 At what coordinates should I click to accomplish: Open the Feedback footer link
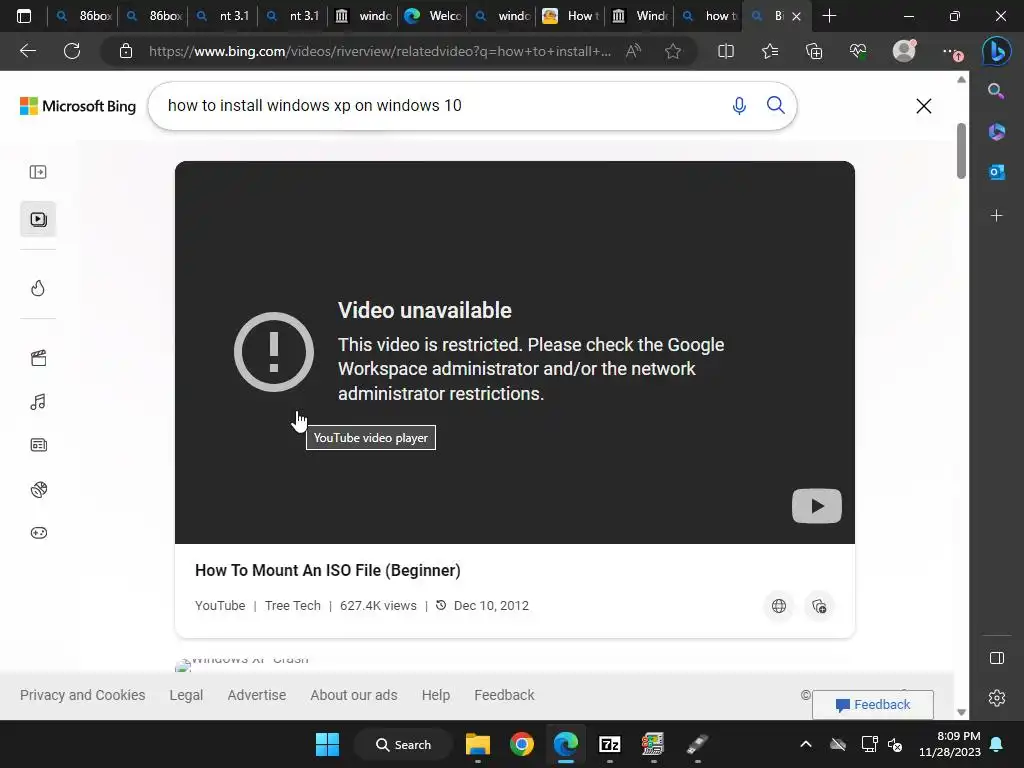pos(504,695)
